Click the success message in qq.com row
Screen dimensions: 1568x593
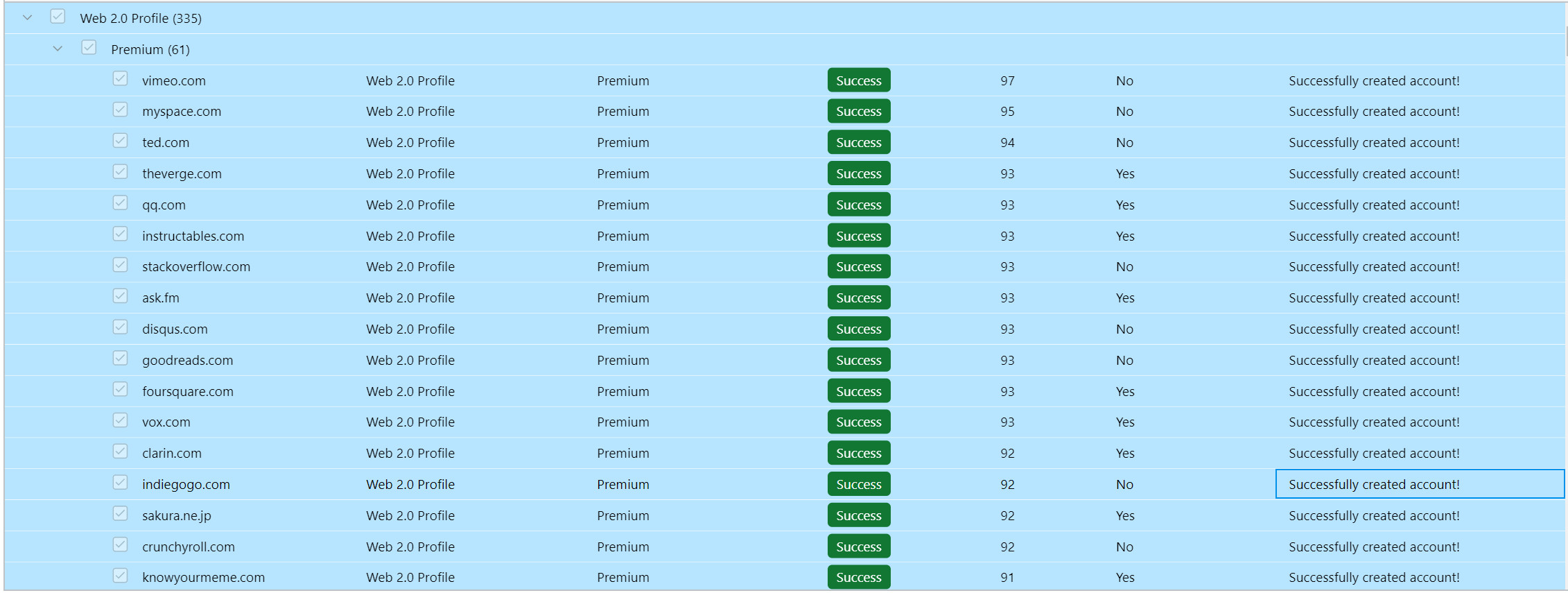pos(1374,205)
